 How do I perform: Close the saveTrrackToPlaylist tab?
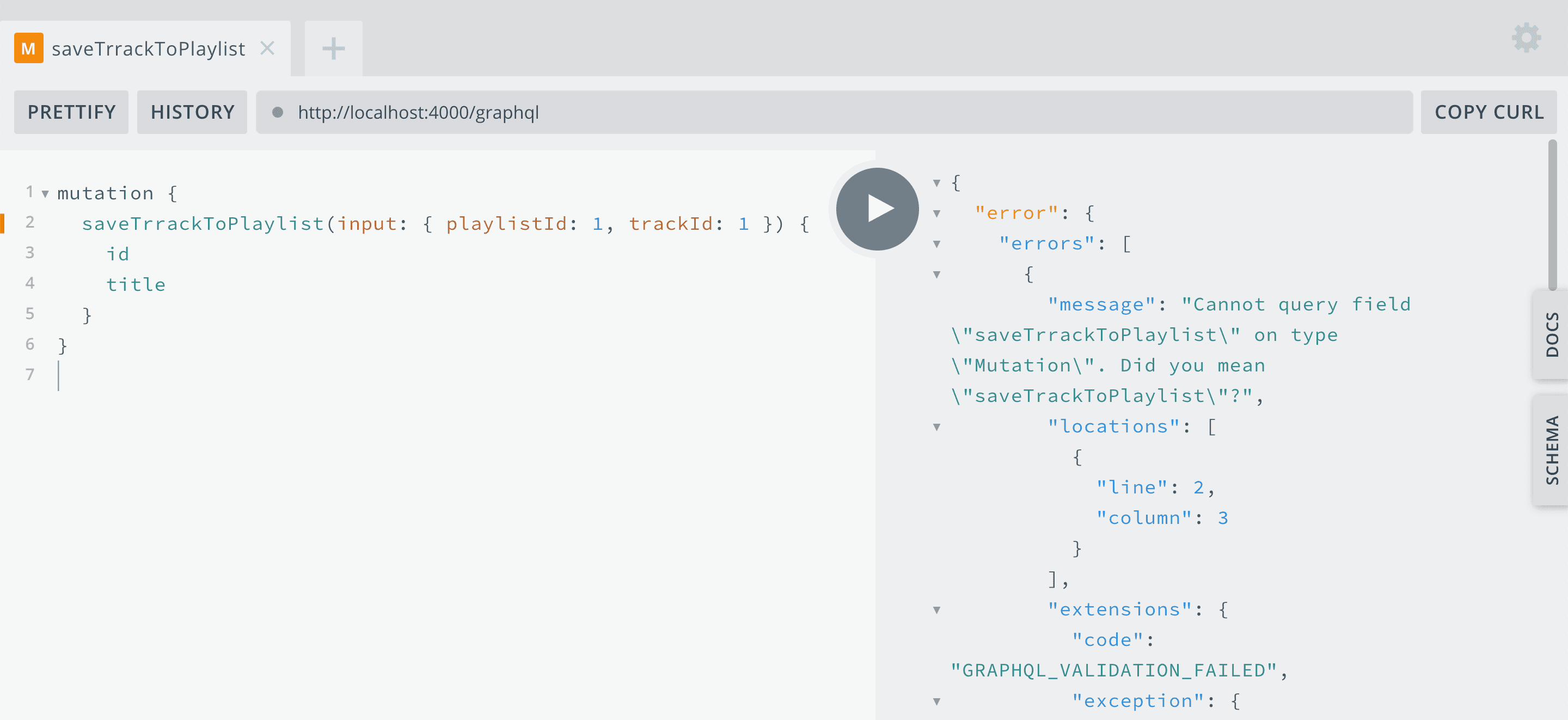[x=267, y=47]
